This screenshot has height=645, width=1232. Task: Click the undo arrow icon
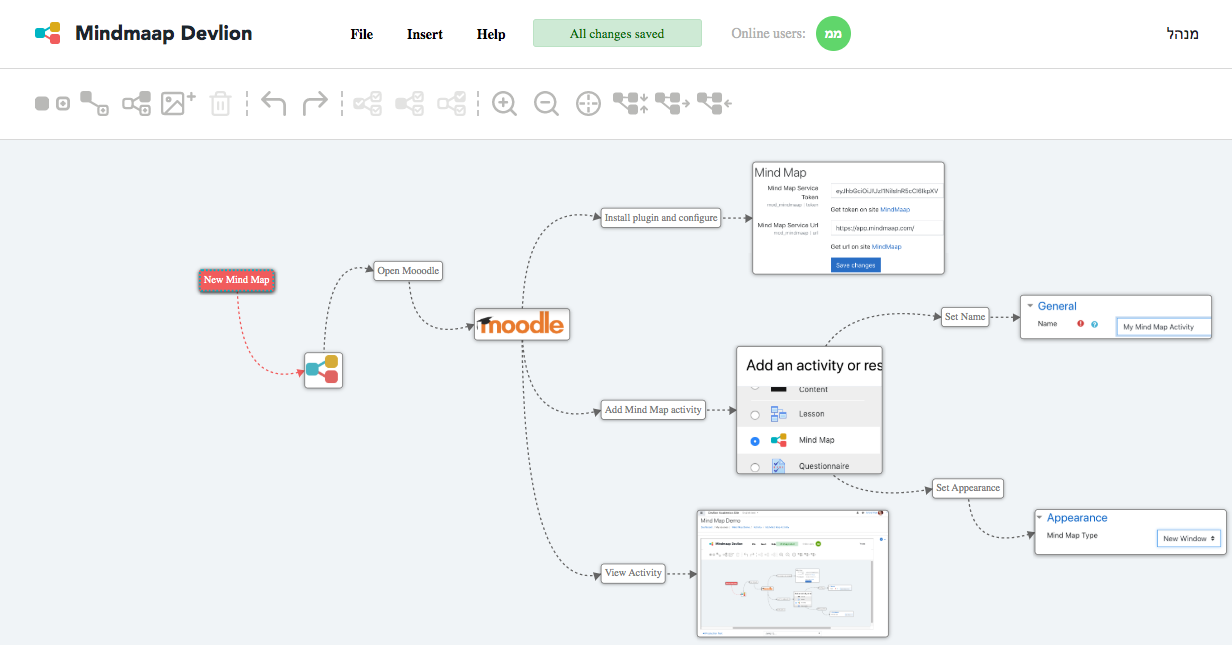coord(273,103)
